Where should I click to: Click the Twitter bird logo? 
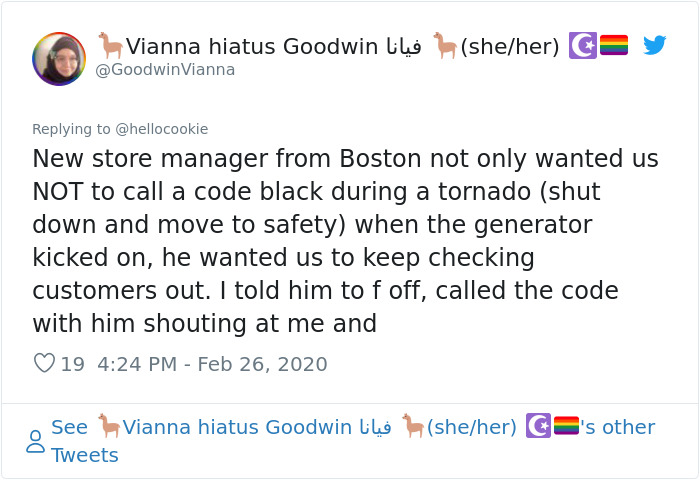click(x=654, y=45)
